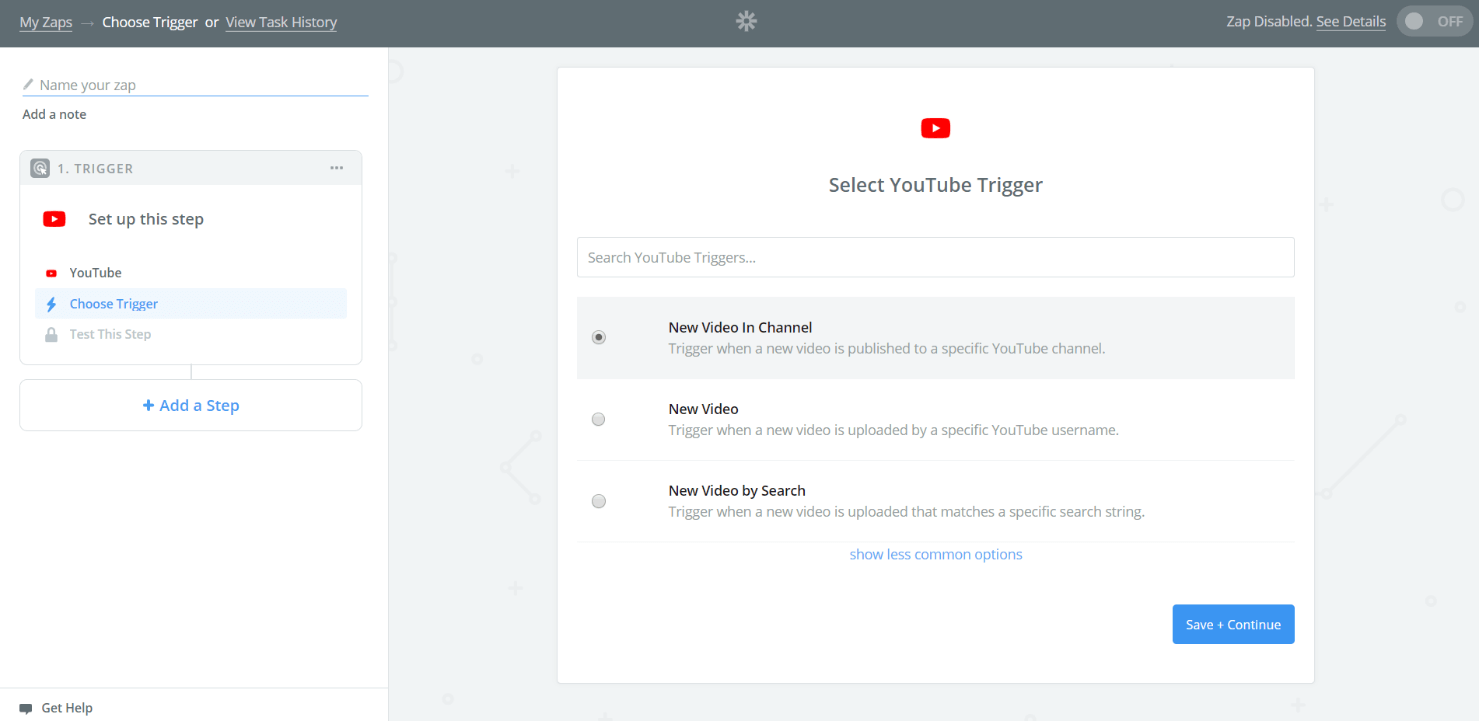Switch the Zap from OFF to on
The height and width of the screenshot is (721, 1479).
[x=1434, y=20]
